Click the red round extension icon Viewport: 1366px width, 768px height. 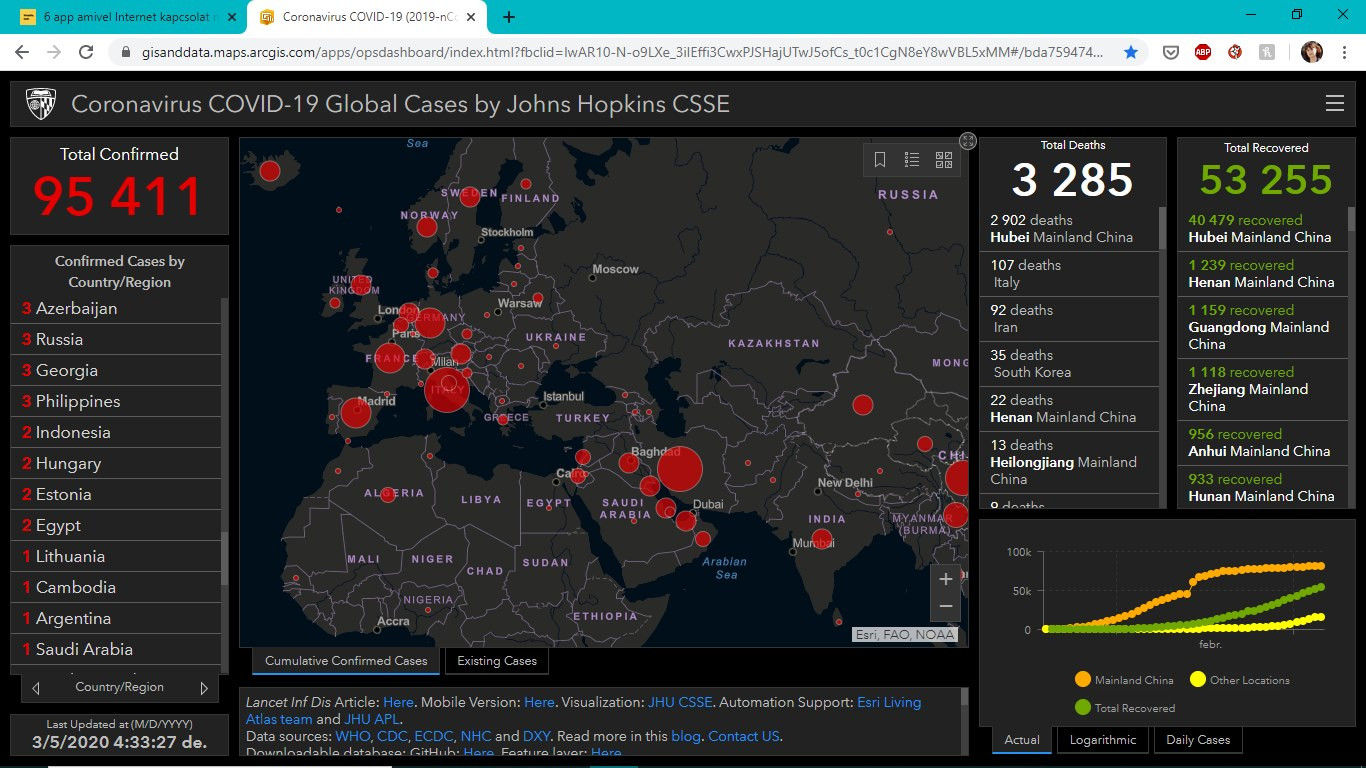(x=1235, y=52)
